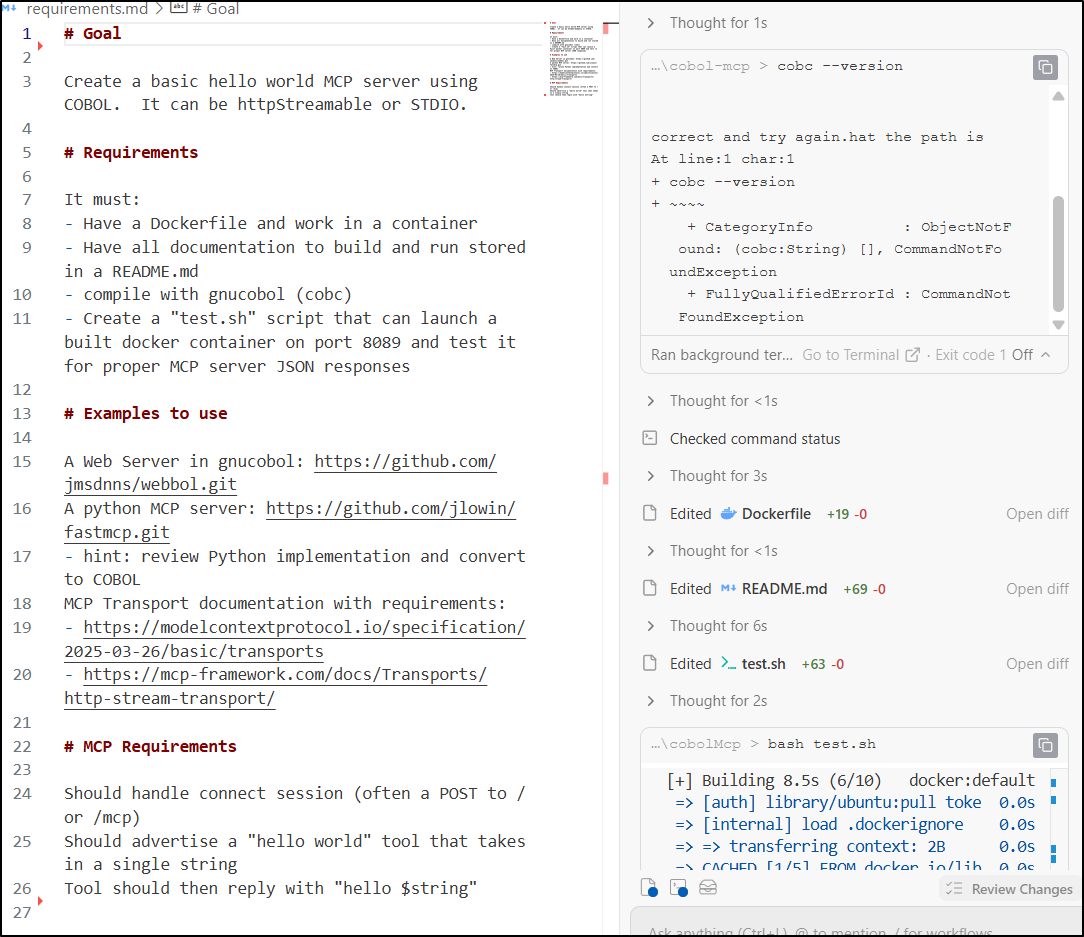Click the terminal output scrollbar thumb

point(1058,252)
